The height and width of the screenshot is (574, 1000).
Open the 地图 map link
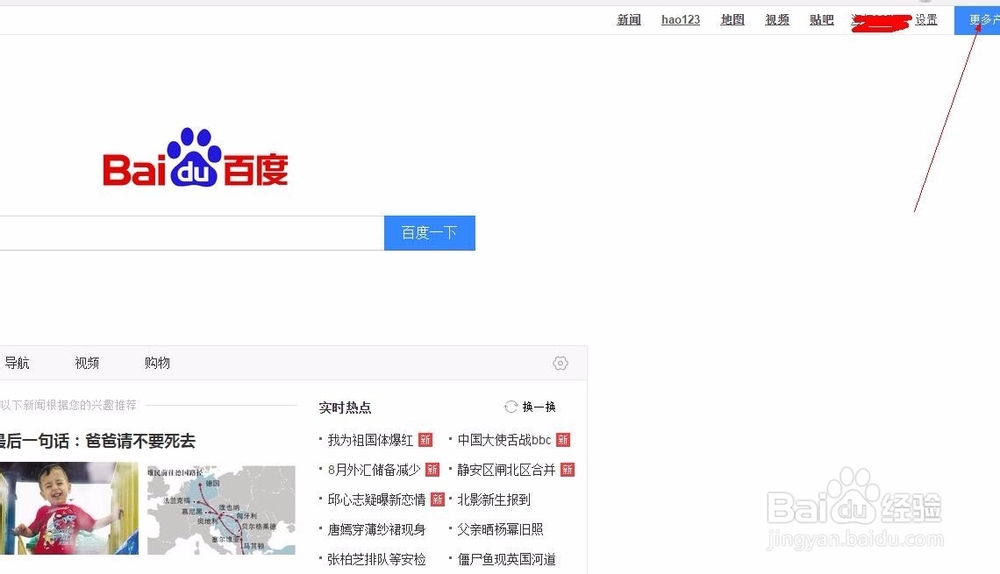[x=733, y=20]
